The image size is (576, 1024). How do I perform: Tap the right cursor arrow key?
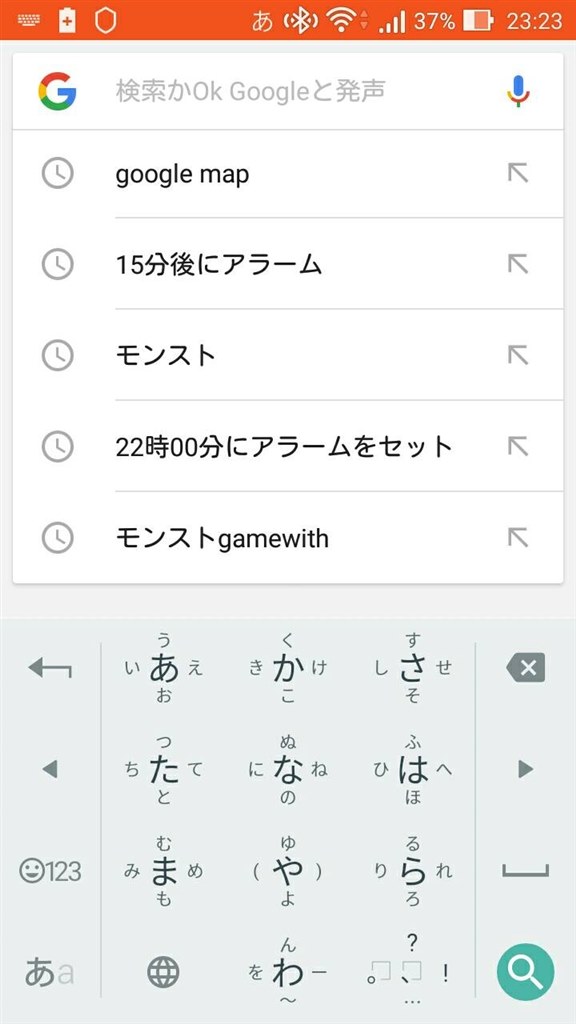tap(526, 769)
